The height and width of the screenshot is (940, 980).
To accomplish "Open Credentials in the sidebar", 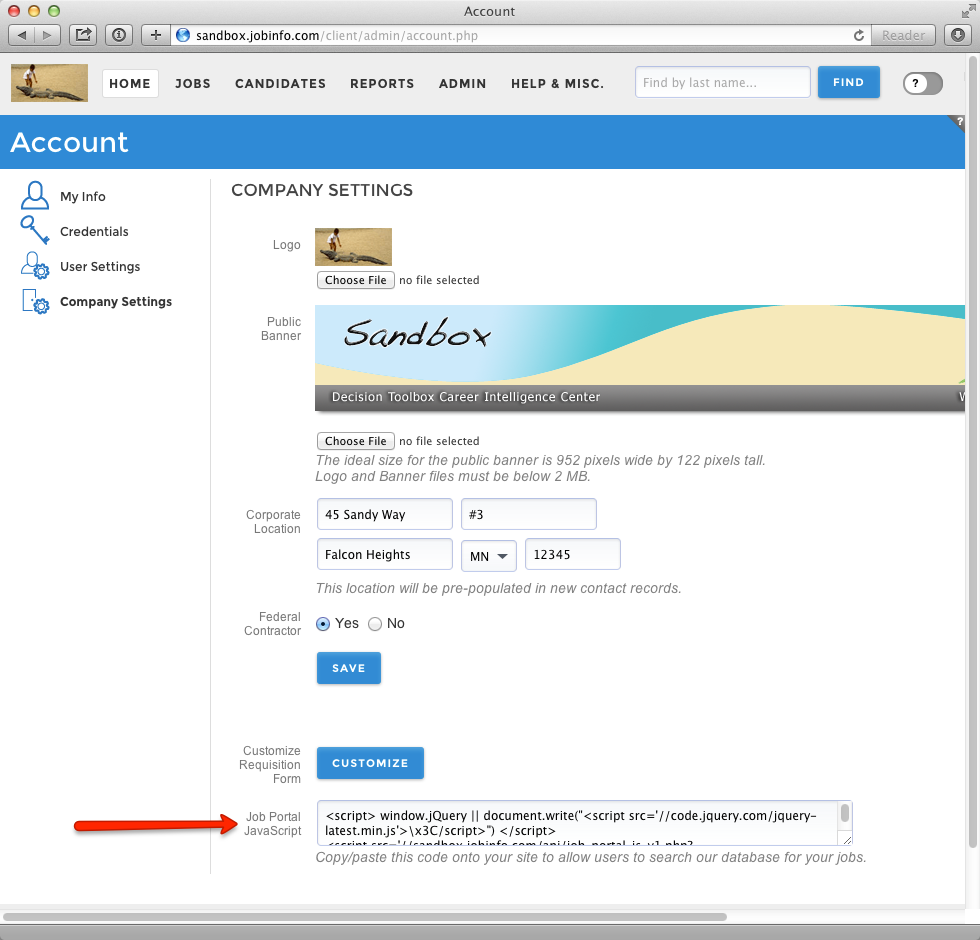I will point(94,231).
